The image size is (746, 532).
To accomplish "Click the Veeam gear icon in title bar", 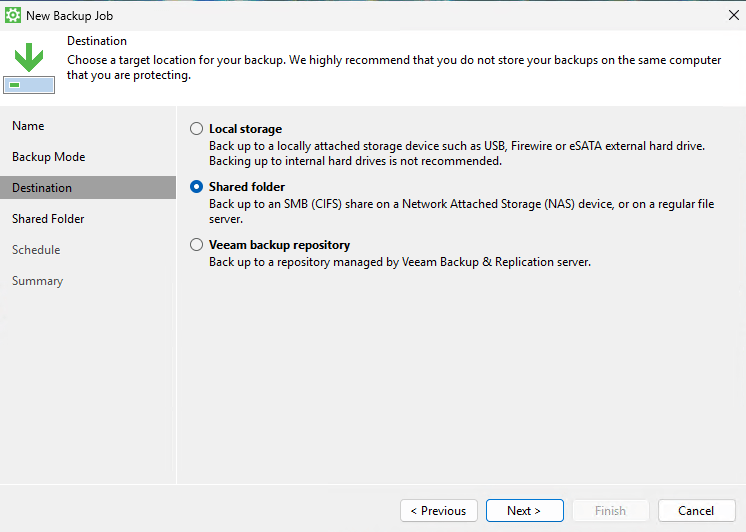I will [13, 15].
